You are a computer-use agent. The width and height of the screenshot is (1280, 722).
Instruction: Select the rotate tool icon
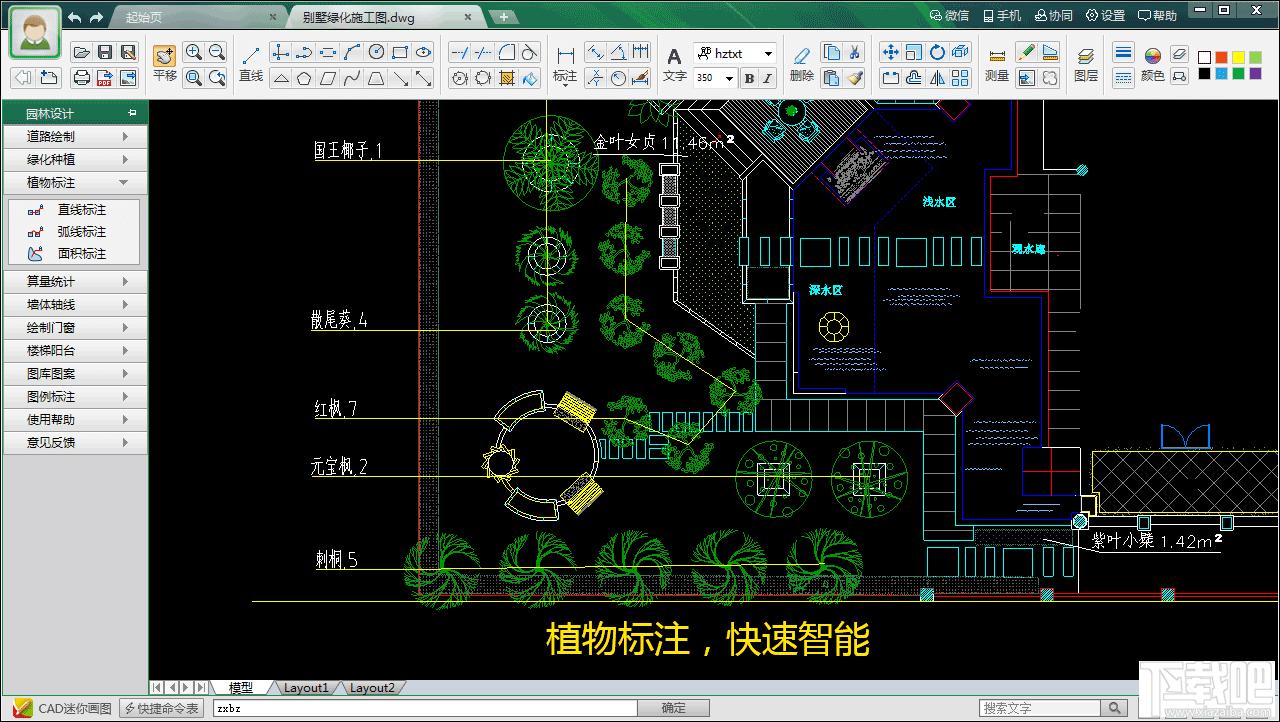(x=937, y=53)
